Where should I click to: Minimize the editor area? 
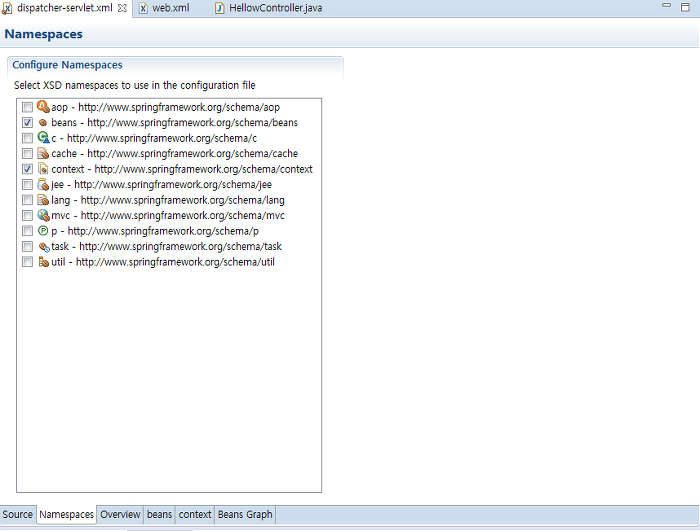coord(667,5)
